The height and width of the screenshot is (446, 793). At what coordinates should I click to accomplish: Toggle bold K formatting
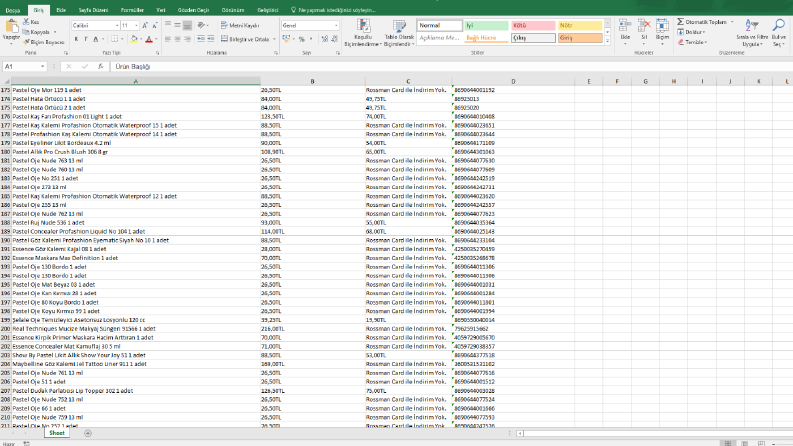tap(76, 39)
